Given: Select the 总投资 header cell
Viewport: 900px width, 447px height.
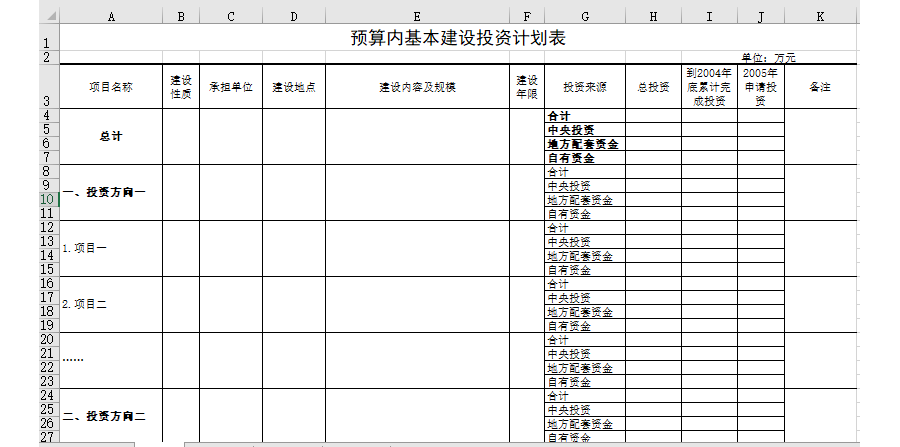Looking at the screenshot, I should pyautogui.click(x=653, y=87).
